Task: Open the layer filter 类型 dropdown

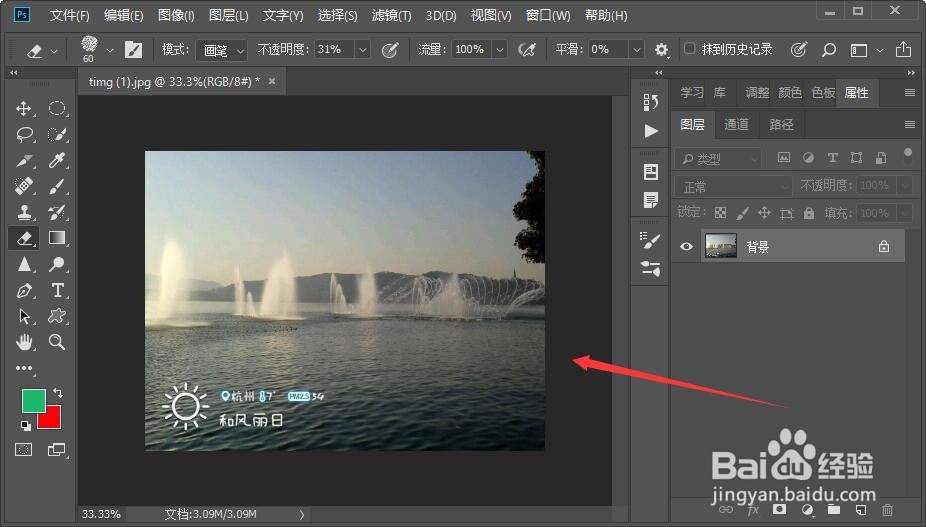Action: pos(718,158)
